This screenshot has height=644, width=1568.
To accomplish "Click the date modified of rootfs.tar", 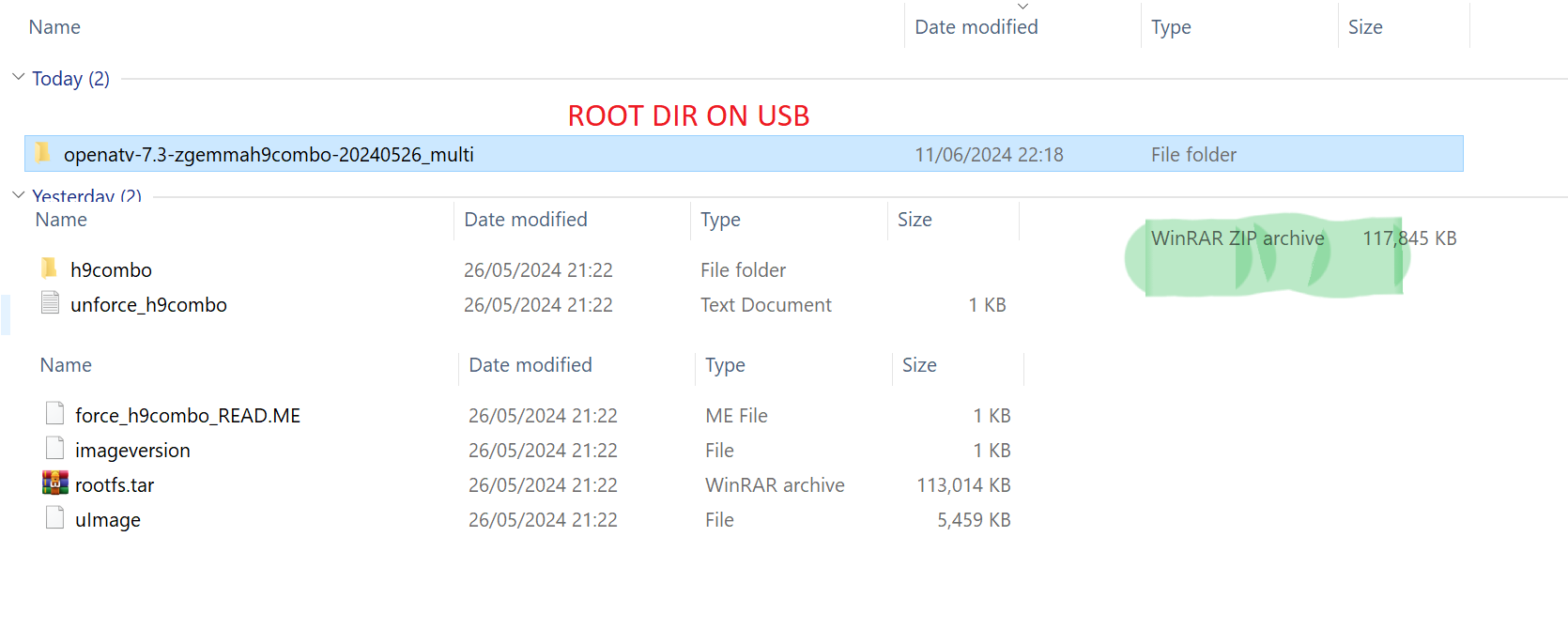I will [543, 485].
